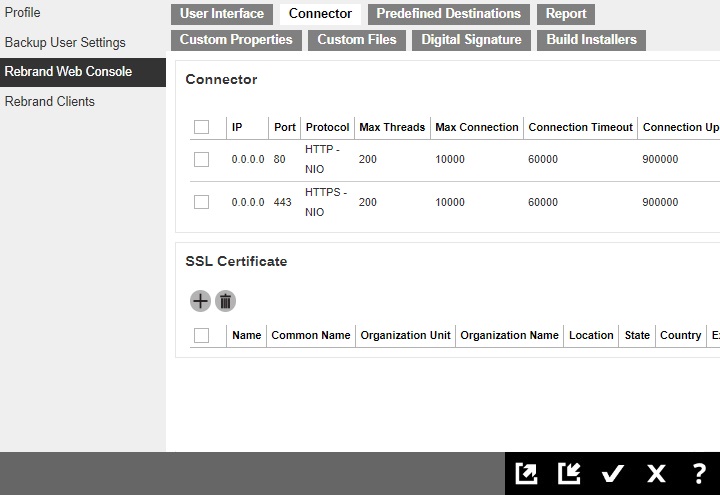The width and height of the screenshot is (720, 495).
Task: Click the X cancel icon
Action: pyautogui.click(x=656, y=474)
